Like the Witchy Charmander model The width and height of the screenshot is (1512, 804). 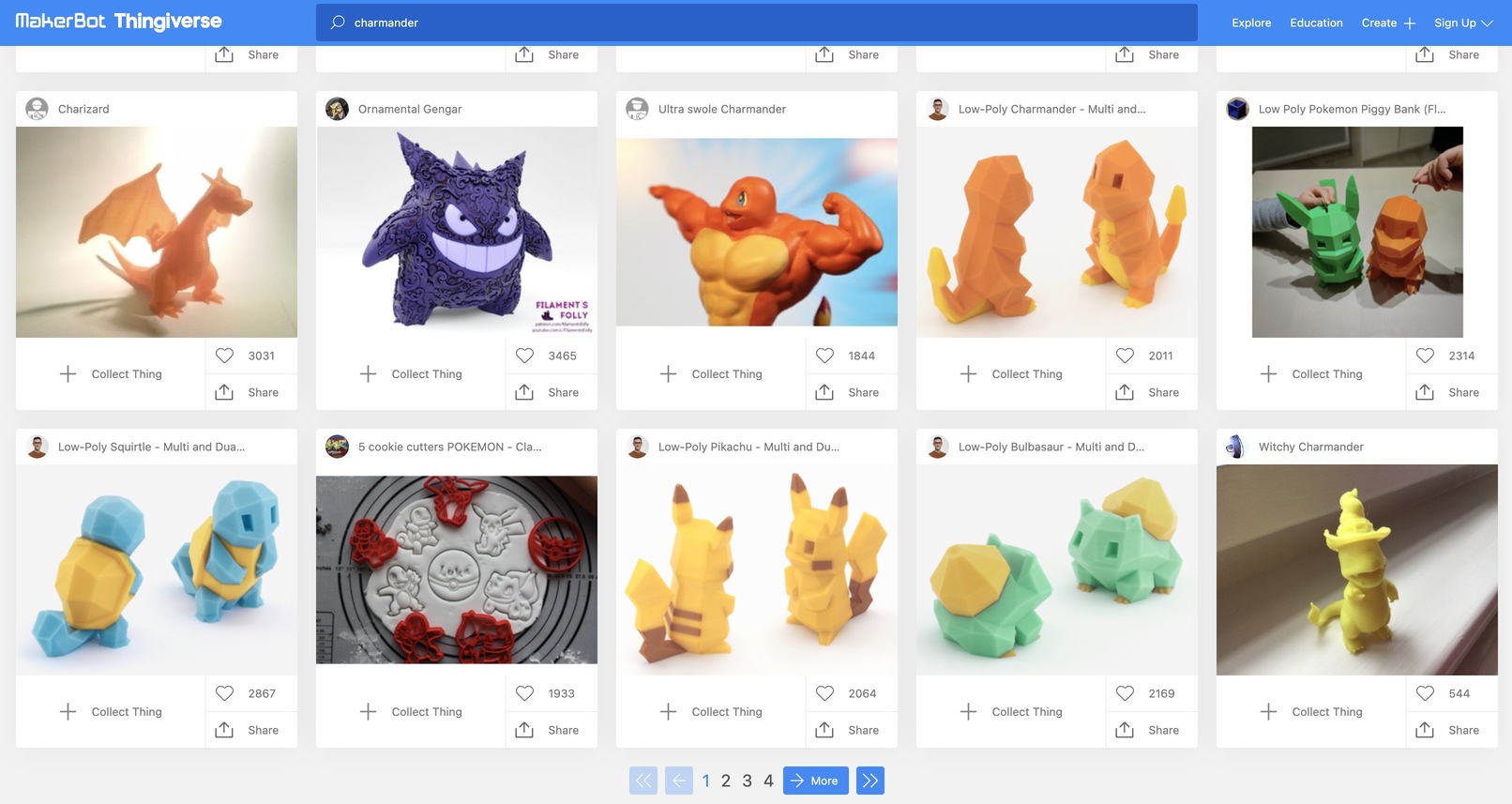[x=1425, y=693]
